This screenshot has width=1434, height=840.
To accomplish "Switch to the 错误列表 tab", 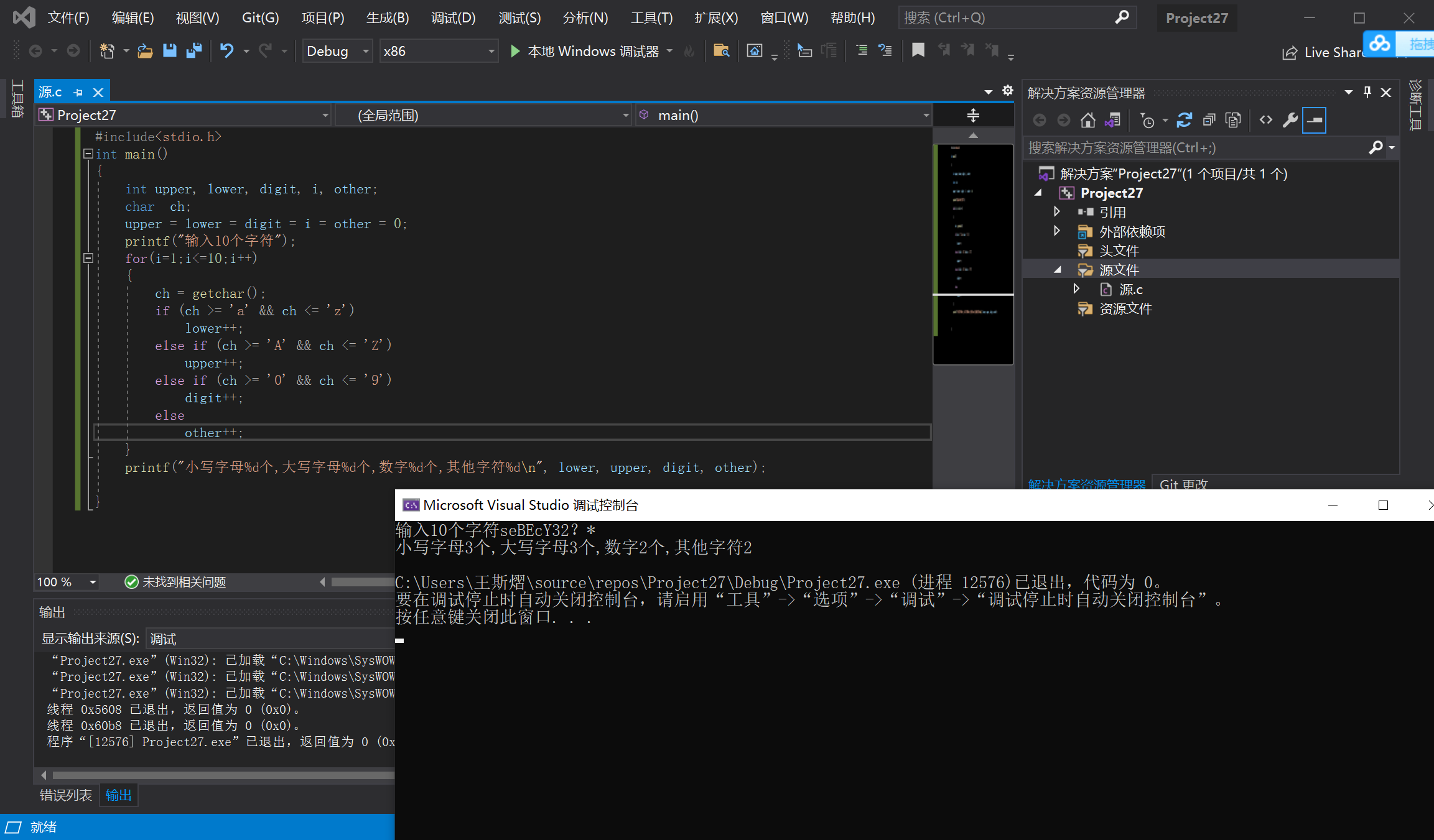I will pyautogui.click(x=65, y=795).
